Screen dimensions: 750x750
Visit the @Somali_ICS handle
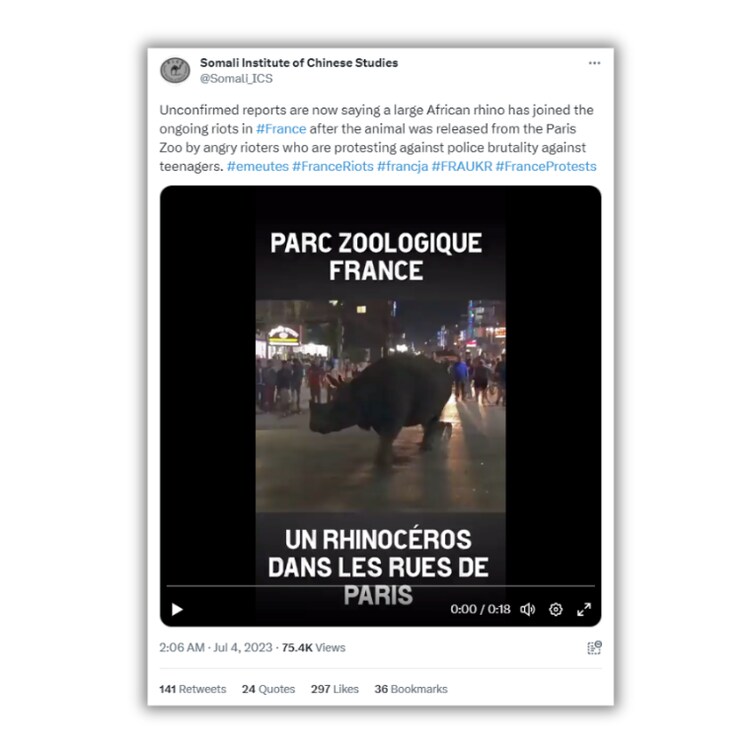236,78
